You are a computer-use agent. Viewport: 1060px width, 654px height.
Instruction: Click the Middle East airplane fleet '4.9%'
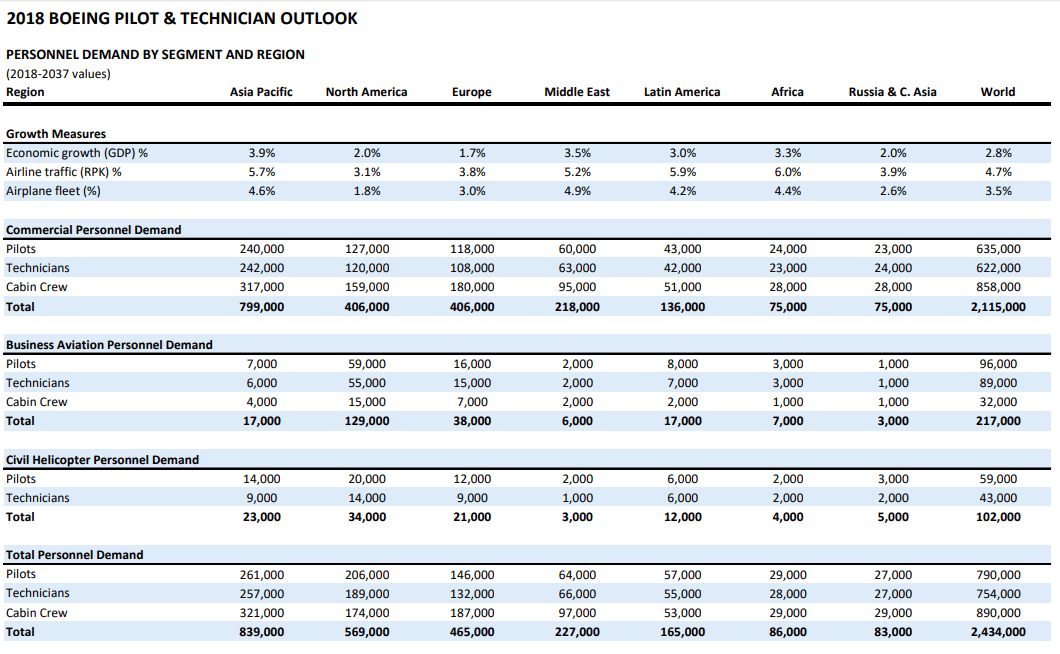tap(577, 191)
